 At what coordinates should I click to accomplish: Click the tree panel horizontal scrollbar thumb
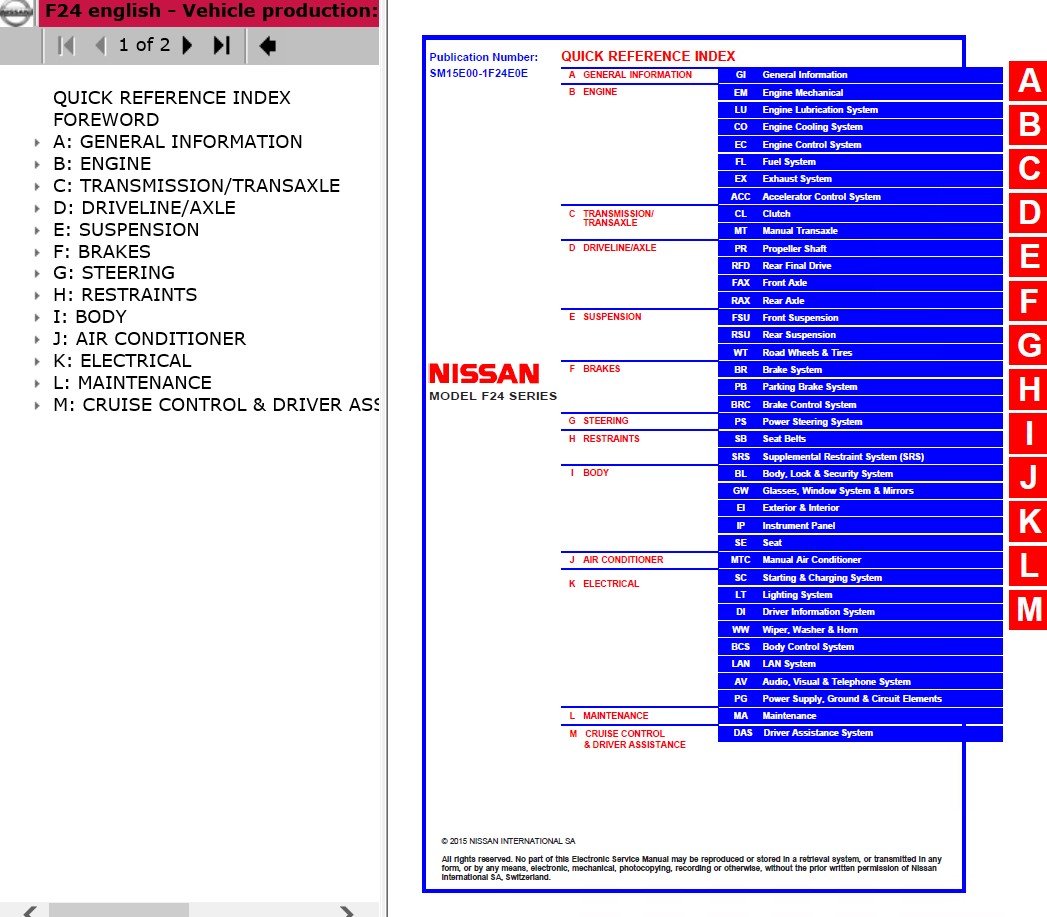119,910
